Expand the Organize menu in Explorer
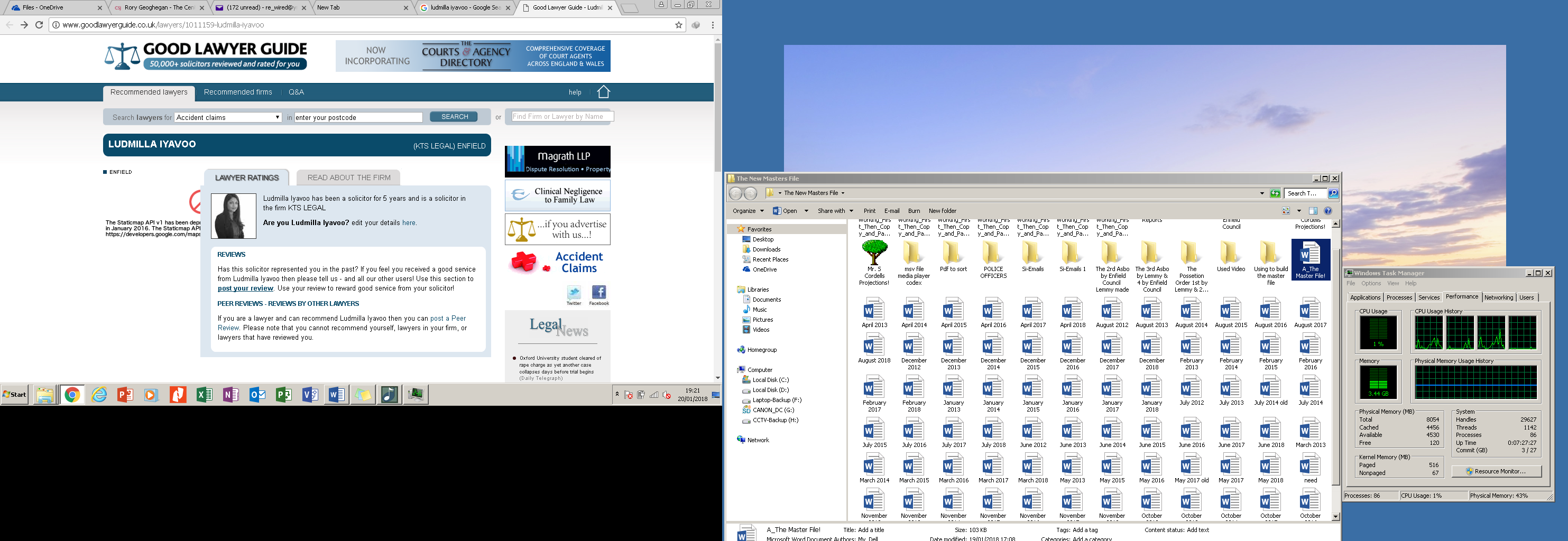This screenshot has width=1568, height=541. pyautogui.click(x=748, y=211)
